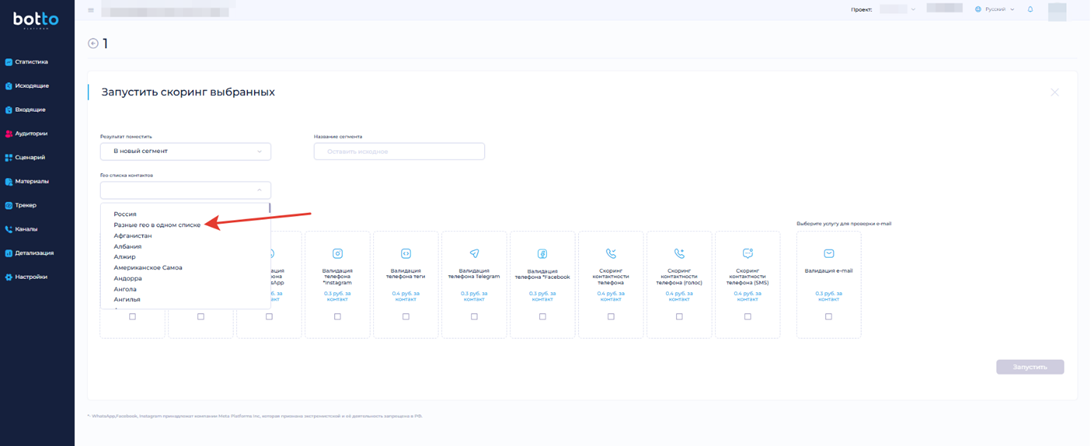Screen dimensions: 1091x446
Task: Open the "В новый сегмент" result dropdown
Action: click(x=185, y=151)
